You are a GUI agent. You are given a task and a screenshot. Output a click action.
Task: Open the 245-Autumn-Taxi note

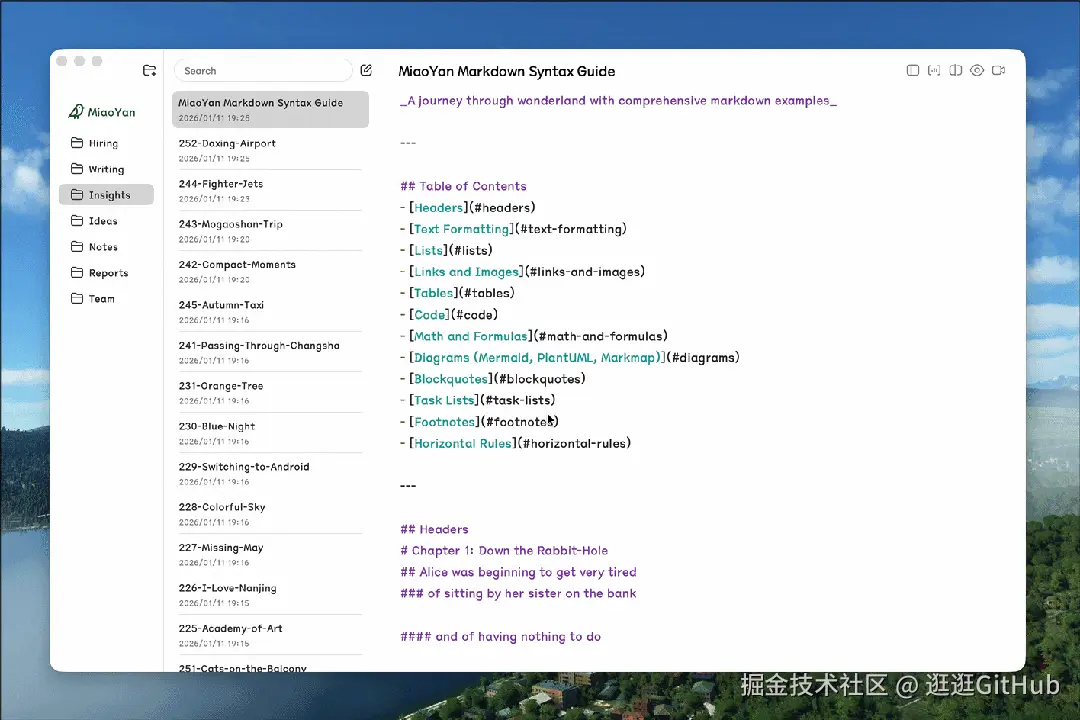tap(270, 311)
